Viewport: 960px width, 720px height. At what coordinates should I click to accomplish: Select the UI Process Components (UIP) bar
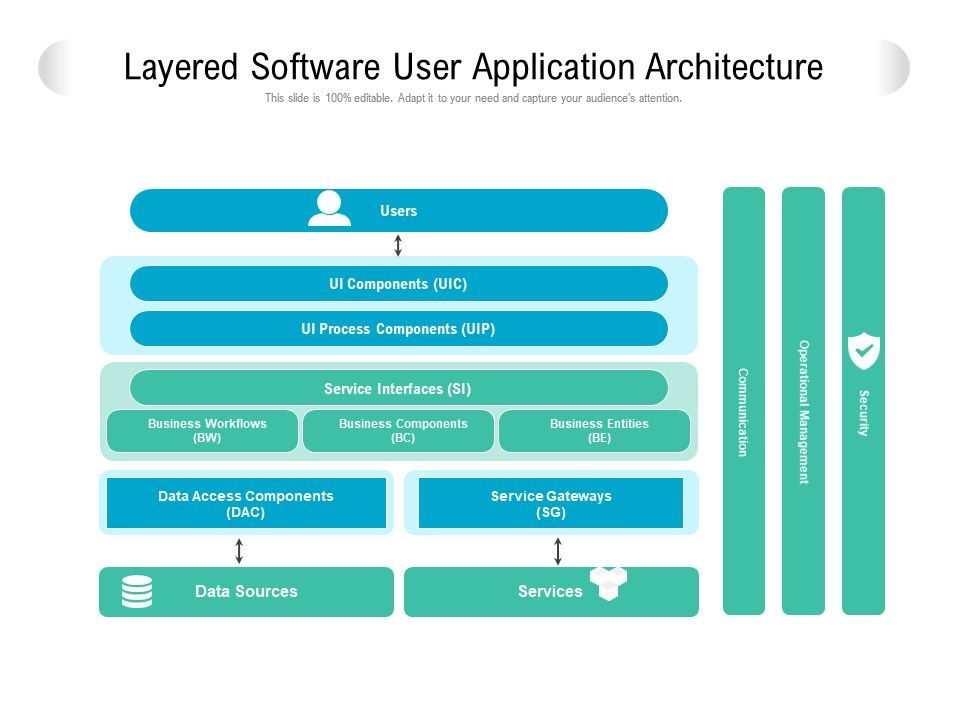(399, 329)
